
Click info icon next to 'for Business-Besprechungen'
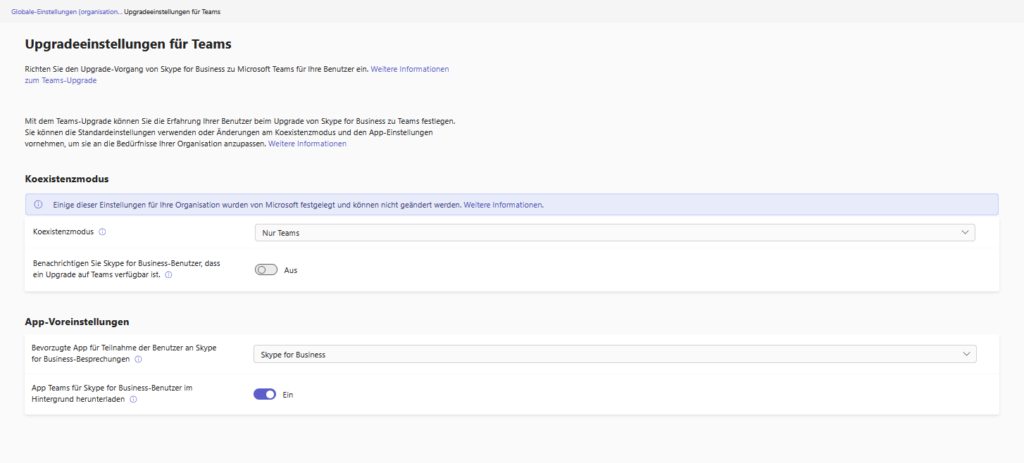(138, 358)
